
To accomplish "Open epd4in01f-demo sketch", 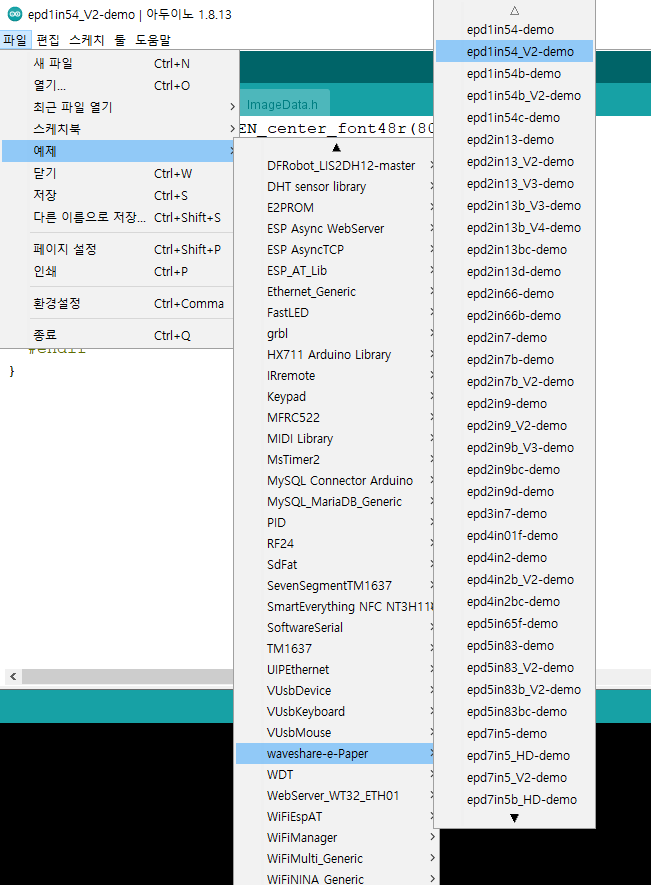I will pyautogui.click(x=514, y=536).
